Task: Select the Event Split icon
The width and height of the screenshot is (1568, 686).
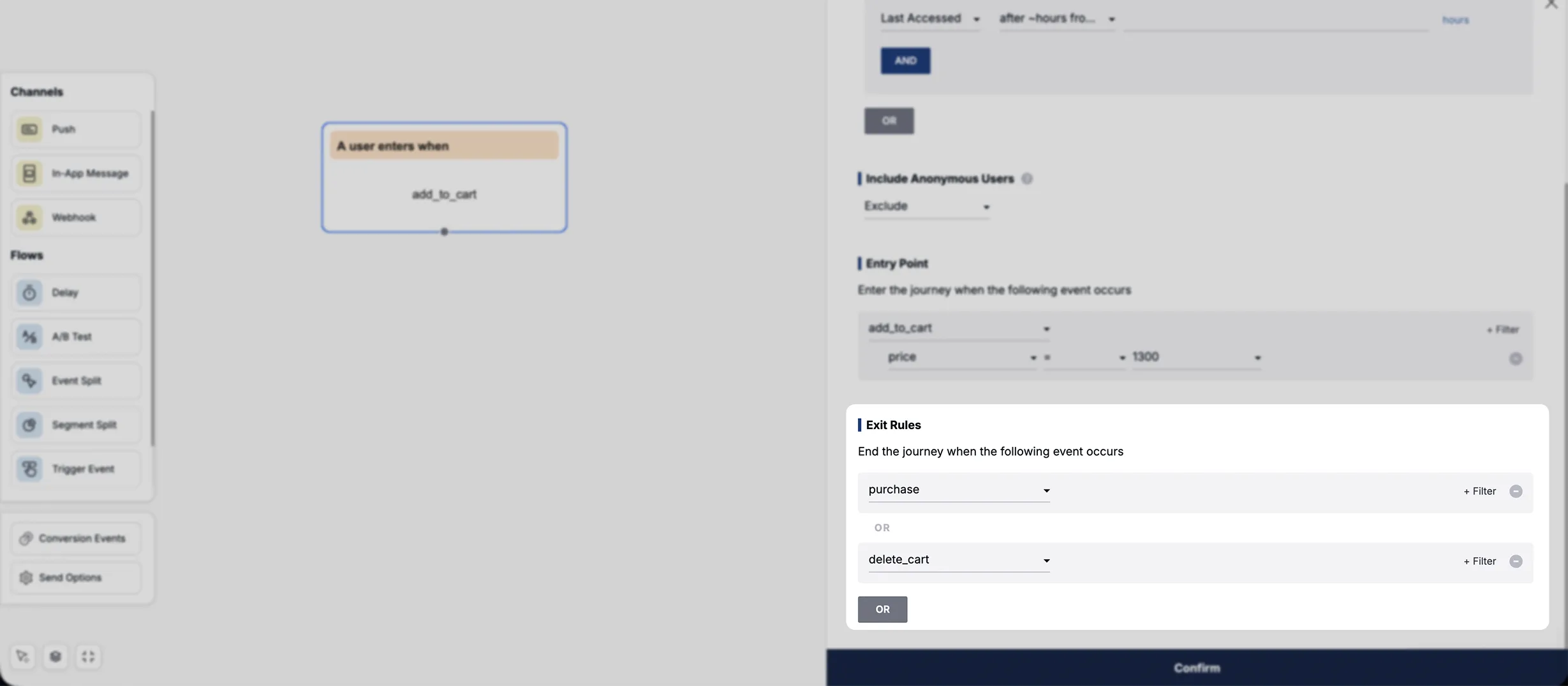Action: [x=29, y=381]
